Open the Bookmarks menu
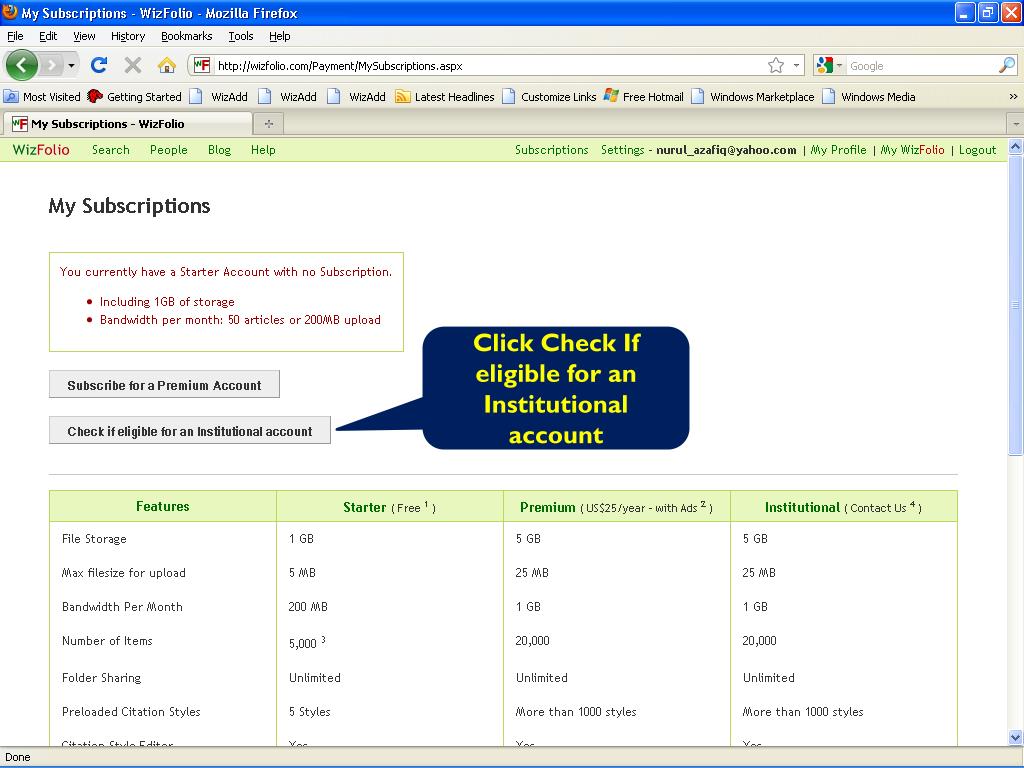This screenshot has width=1024, height=768. [187, 36]
